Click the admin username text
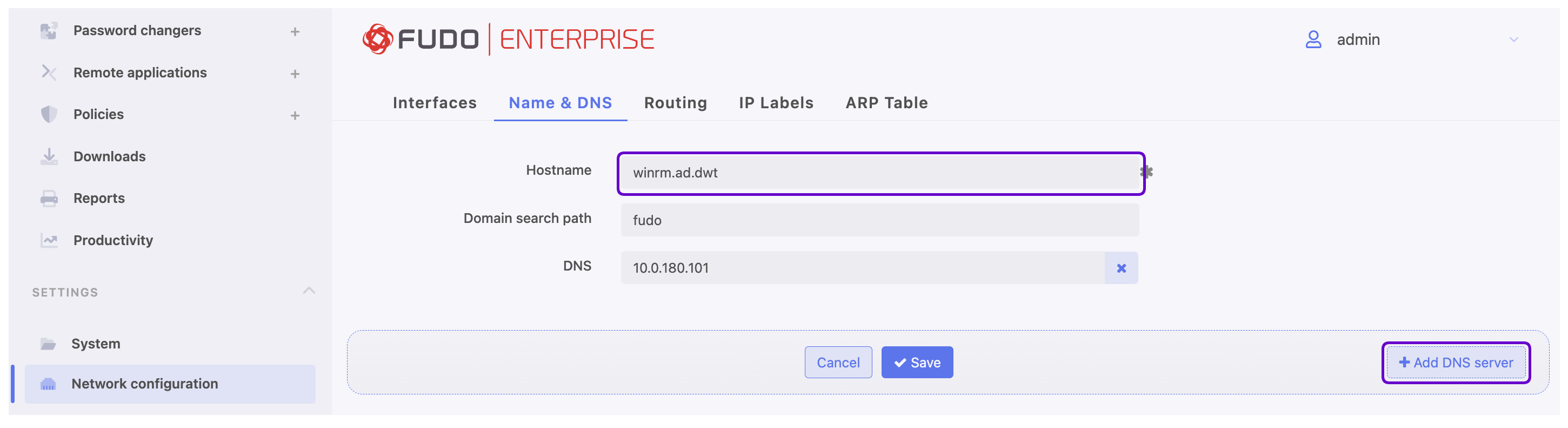1568x428 pixels. [1358, 40]
